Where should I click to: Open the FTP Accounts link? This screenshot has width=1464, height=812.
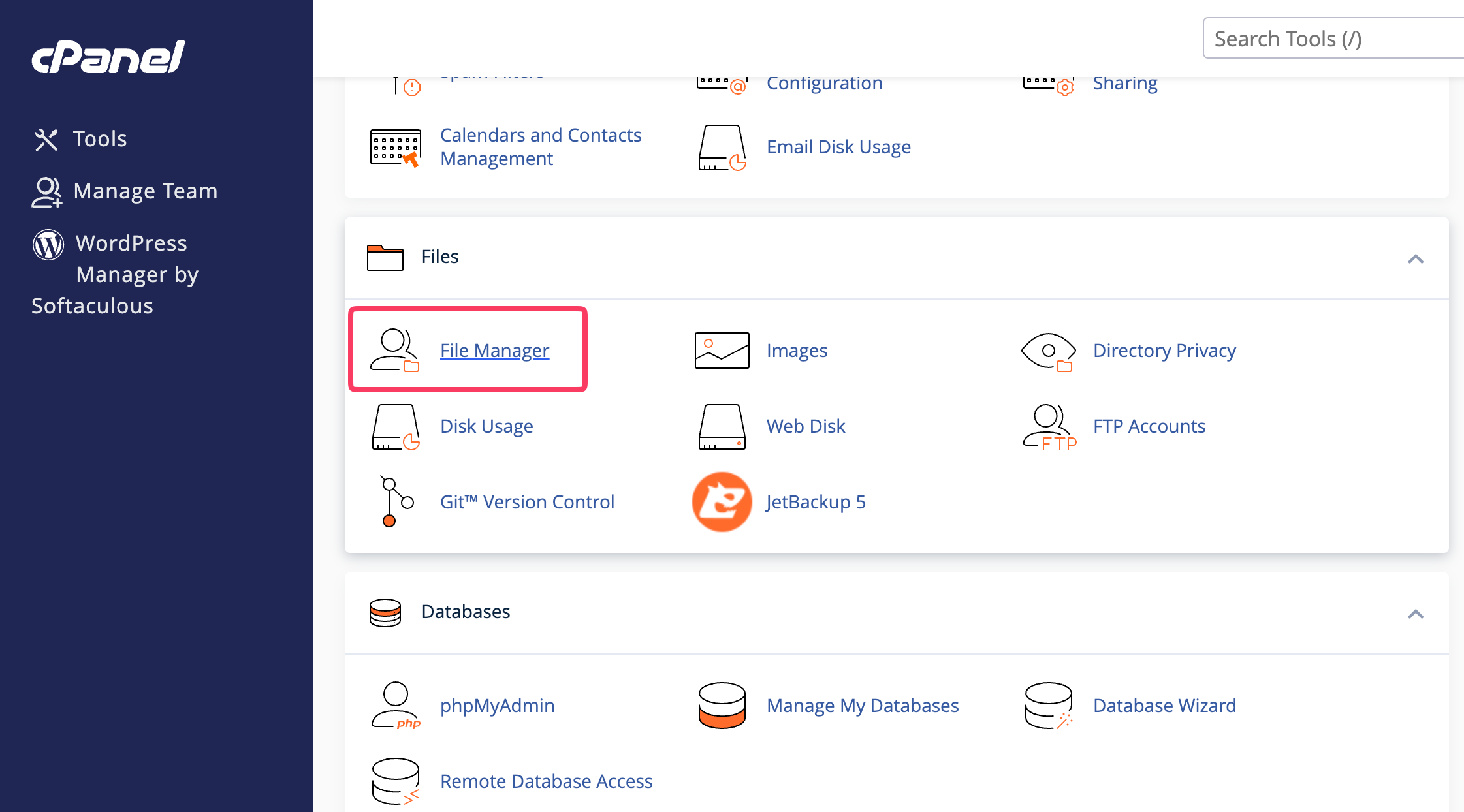(1150, 426)
